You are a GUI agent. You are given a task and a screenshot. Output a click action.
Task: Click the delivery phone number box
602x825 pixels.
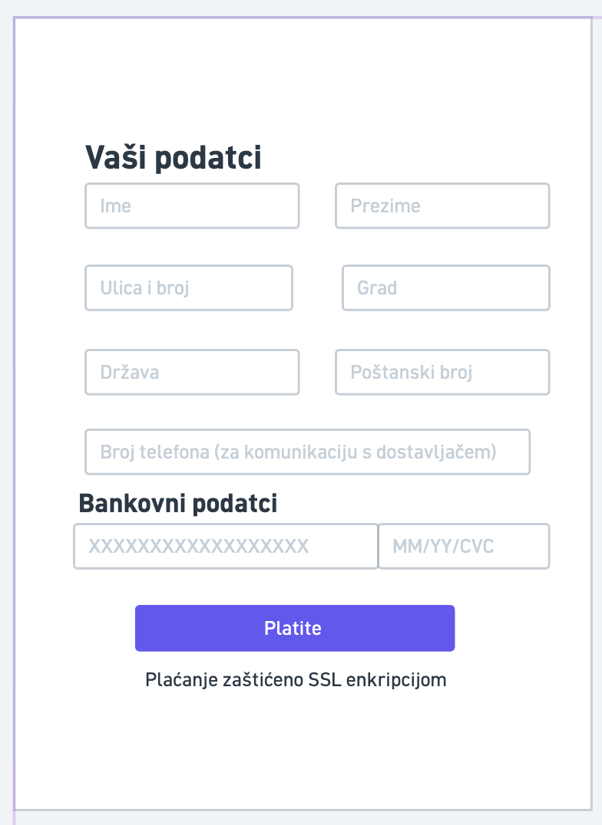[307, 452]
